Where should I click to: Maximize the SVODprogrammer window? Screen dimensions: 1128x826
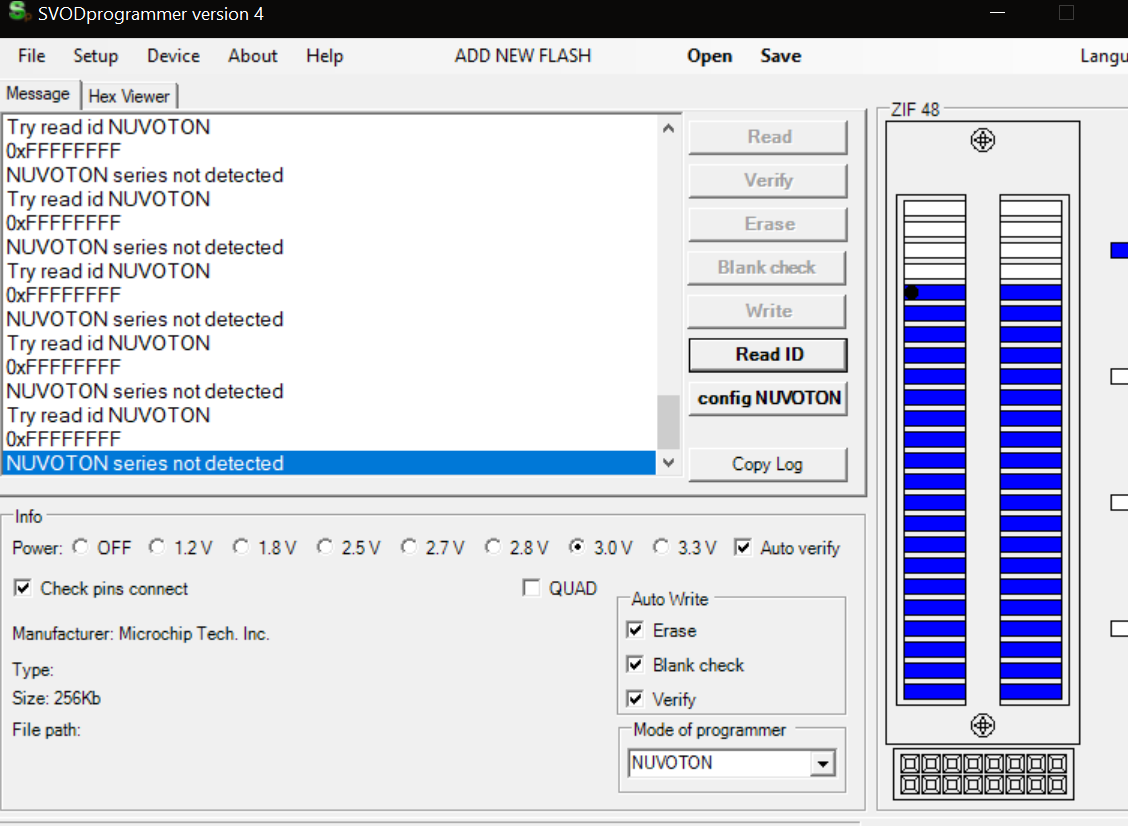click(x=1066, y=12)
